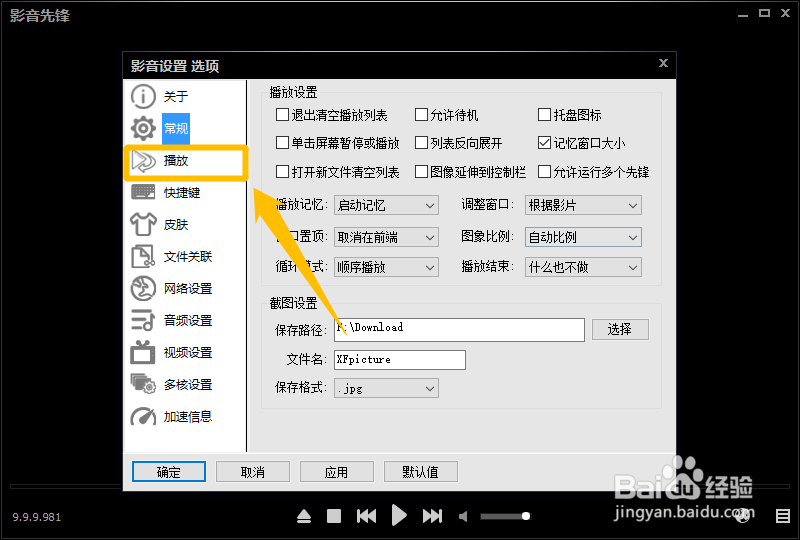The width and height of the screenshot is (800, 540).
Task: Click the 默认值 button
Action: pos(420,472)
